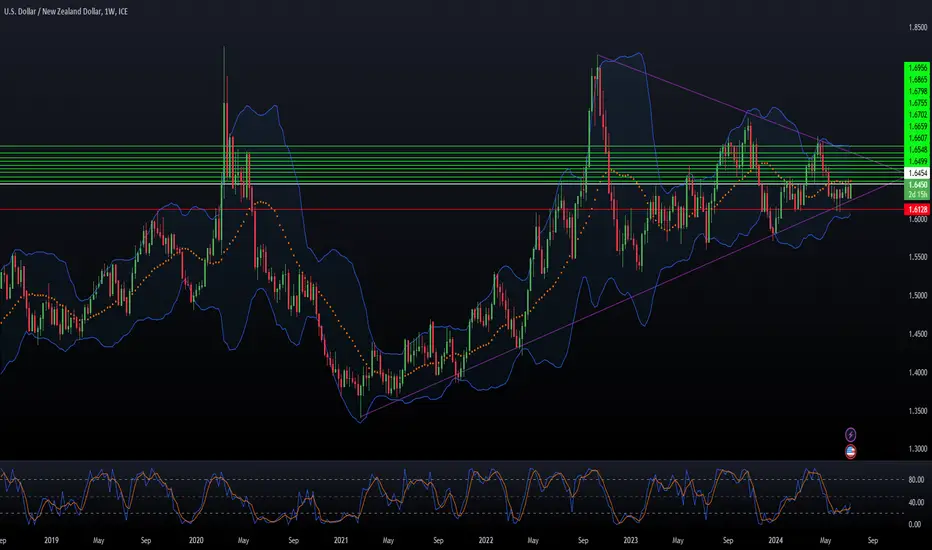Click the rightmost Sep label on time axis
The height and width of the screenshot is (550, 932).
[873, 540]
